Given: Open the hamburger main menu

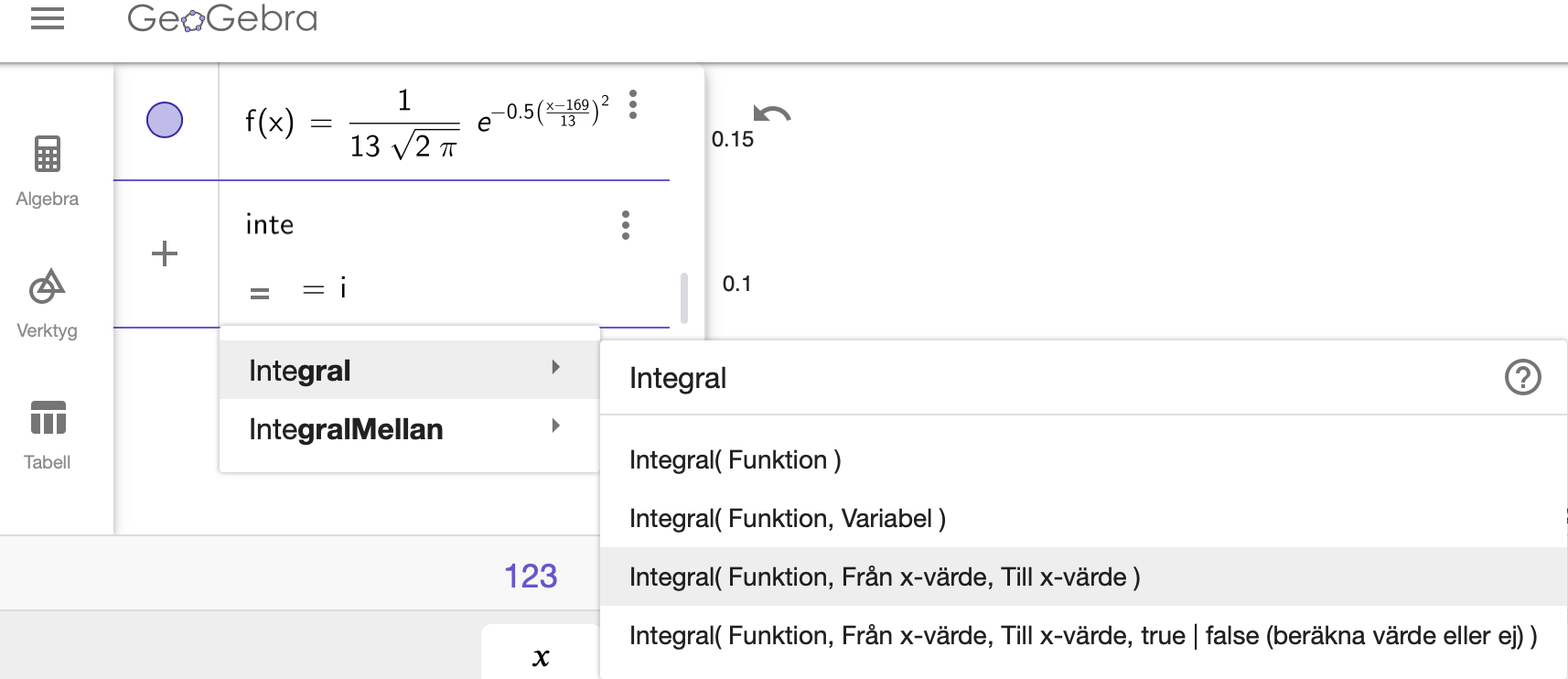Looking at the screenshot, I should point(48,18).
